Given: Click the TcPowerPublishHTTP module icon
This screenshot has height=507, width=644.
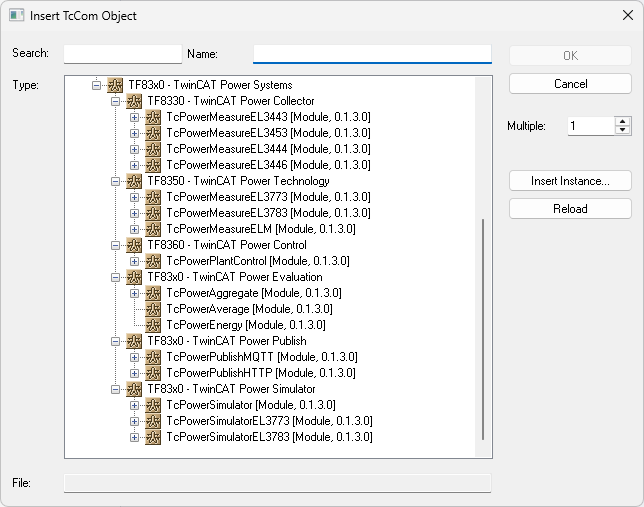Looking at the screenshot, I should (x=153, y=373).
